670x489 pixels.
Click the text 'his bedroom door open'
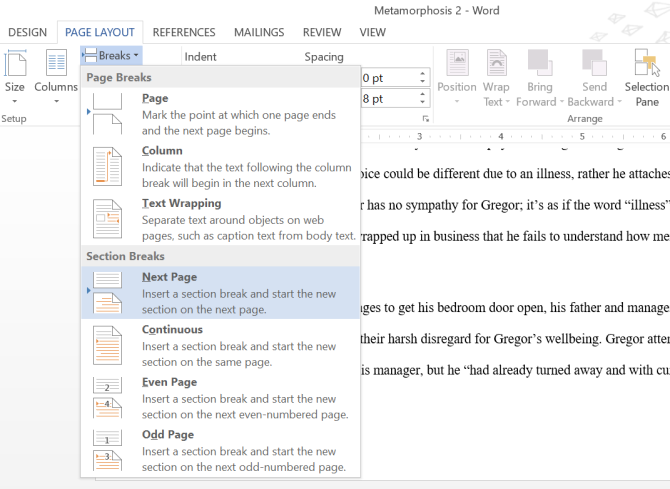coord(480,308)
